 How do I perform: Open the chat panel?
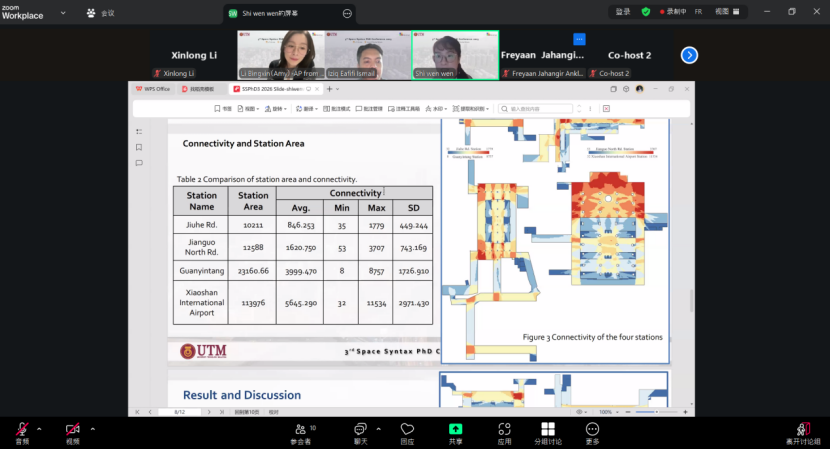pyautogui.click(x=360, y=432)
